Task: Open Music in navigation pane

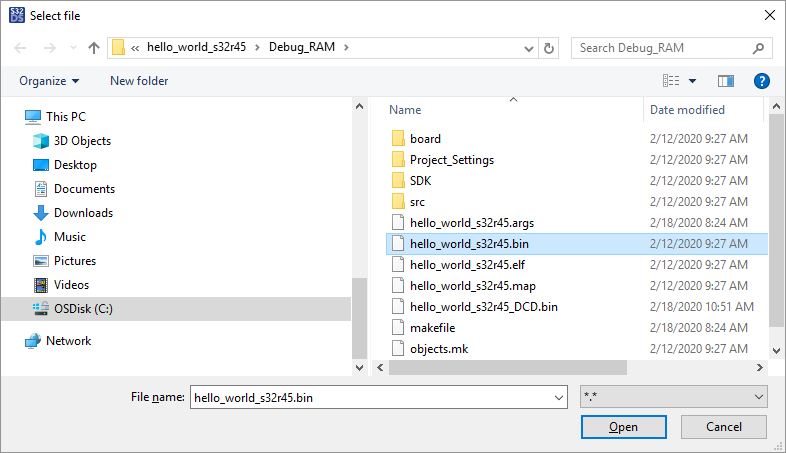Action: pos(70,237)
